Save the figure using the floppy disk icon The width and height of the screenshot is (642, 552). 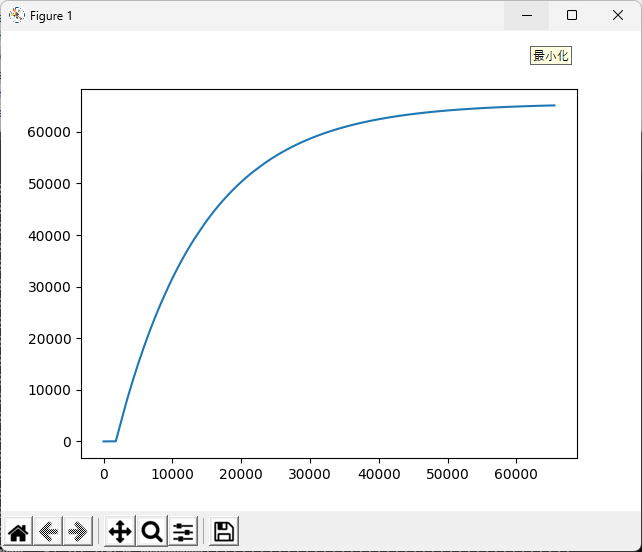point(224,531)
